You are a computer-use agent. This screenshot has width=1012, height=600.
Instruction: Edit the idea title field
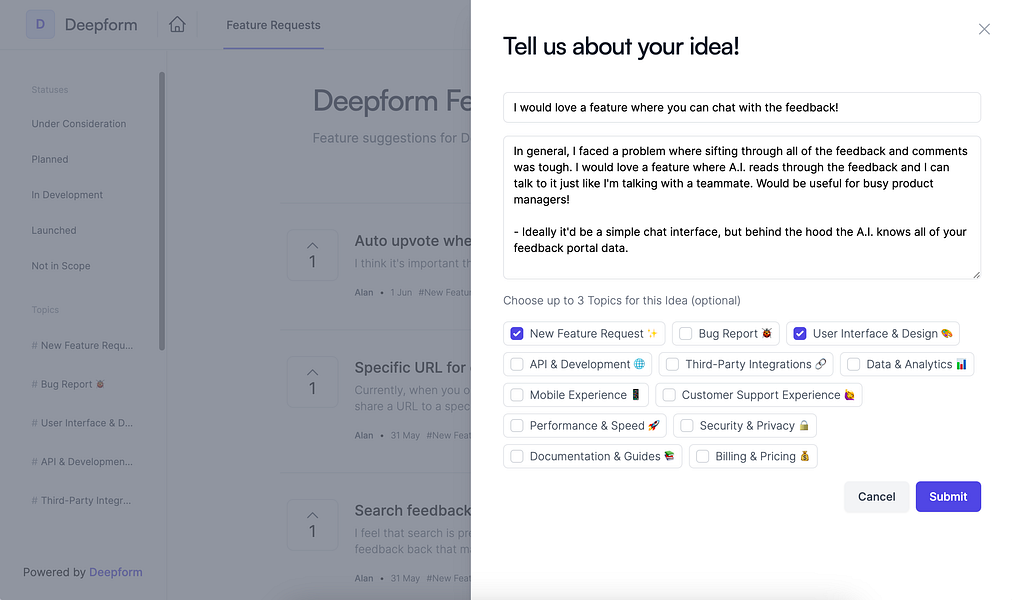pyautogui.click(x=742, y=108)
